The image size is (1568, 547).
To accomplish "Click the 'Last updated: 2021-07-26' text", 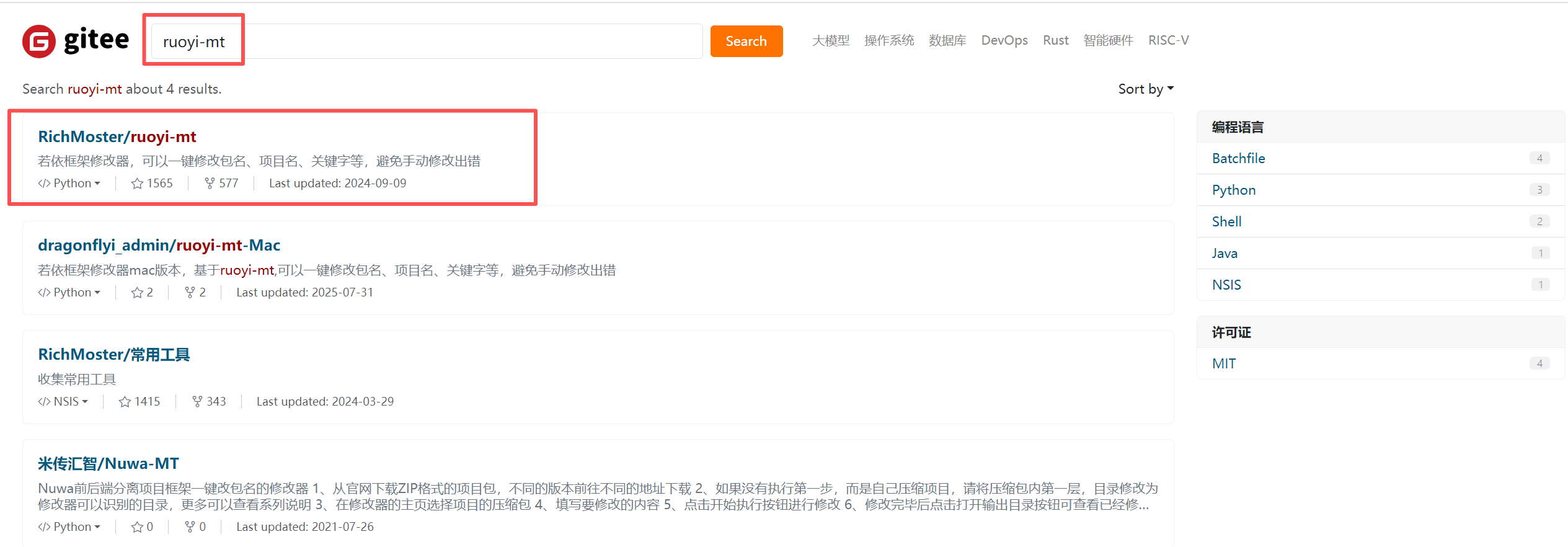I will [304, 527].
